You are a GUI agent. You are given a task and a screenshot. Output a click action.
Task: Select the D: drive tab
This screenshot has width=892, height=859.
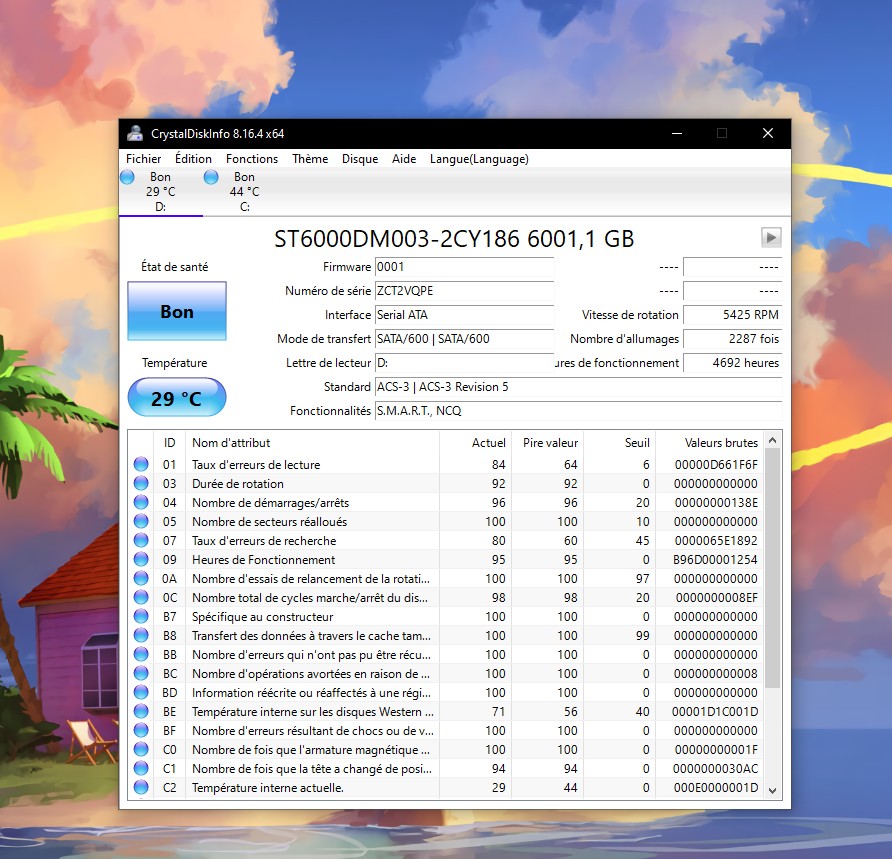click(x=161, y=192)
